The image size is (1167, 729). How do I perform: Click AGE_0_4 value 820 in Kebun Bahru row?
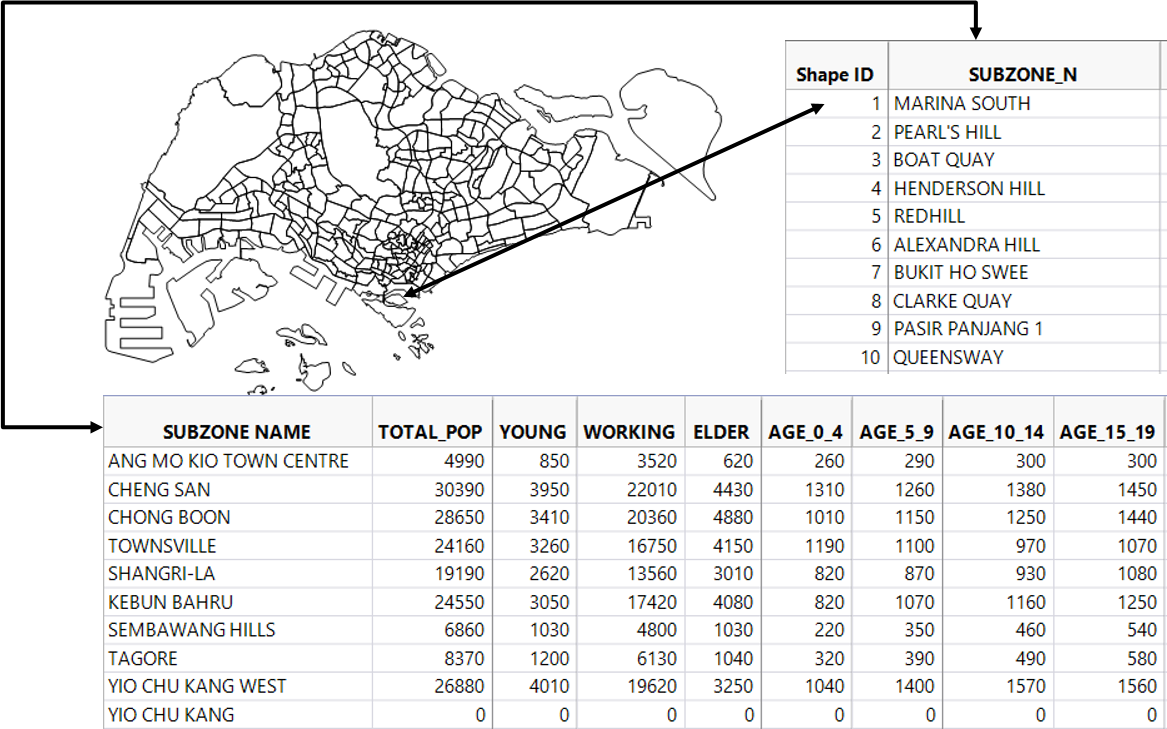pyautogui.click(x=806, y=602)
